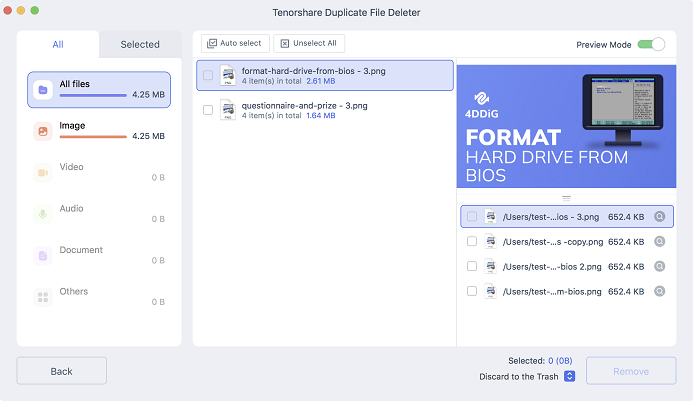Click the Unselect All button
693x401 pixels.
pyautogui.click(x=309, y=43)
